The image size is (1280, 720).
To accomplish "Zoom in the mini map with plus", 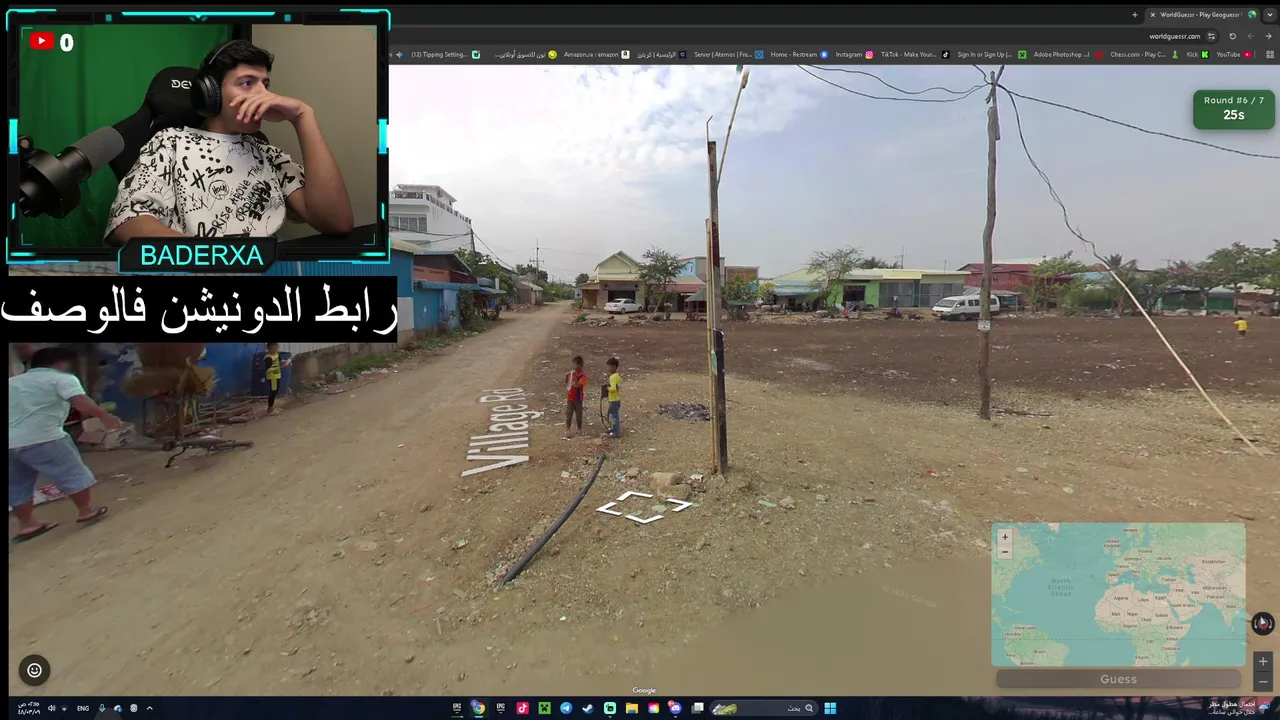I will click(1005, 536).
